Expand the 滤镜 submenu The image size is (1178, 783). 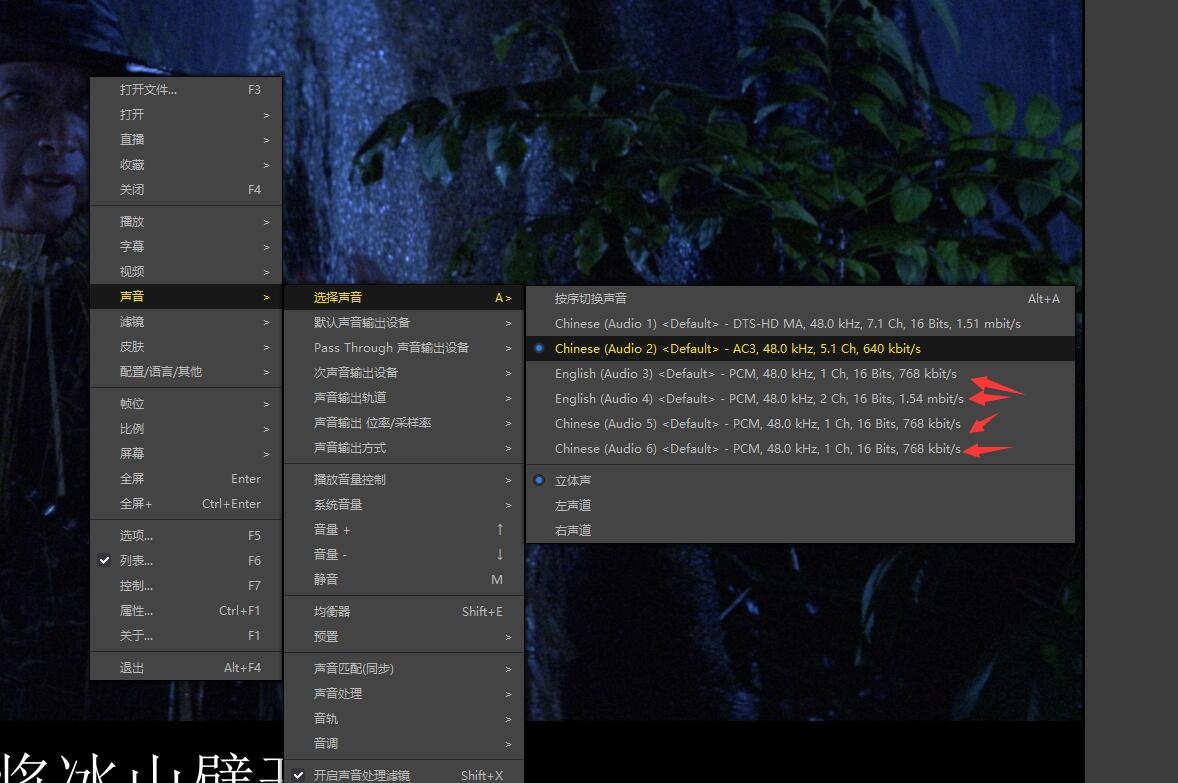186,322
